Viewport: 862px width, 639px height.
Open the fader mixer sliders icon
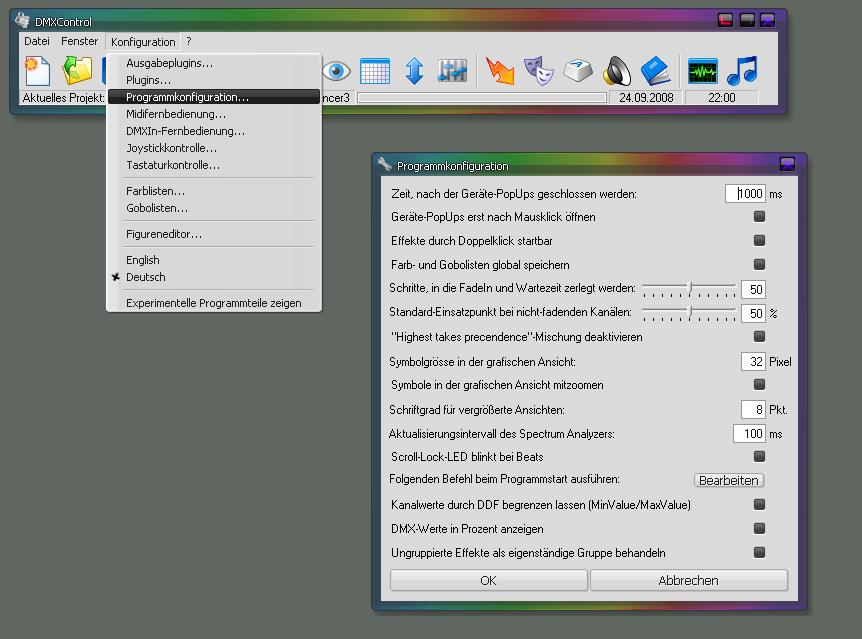[453, 71]
